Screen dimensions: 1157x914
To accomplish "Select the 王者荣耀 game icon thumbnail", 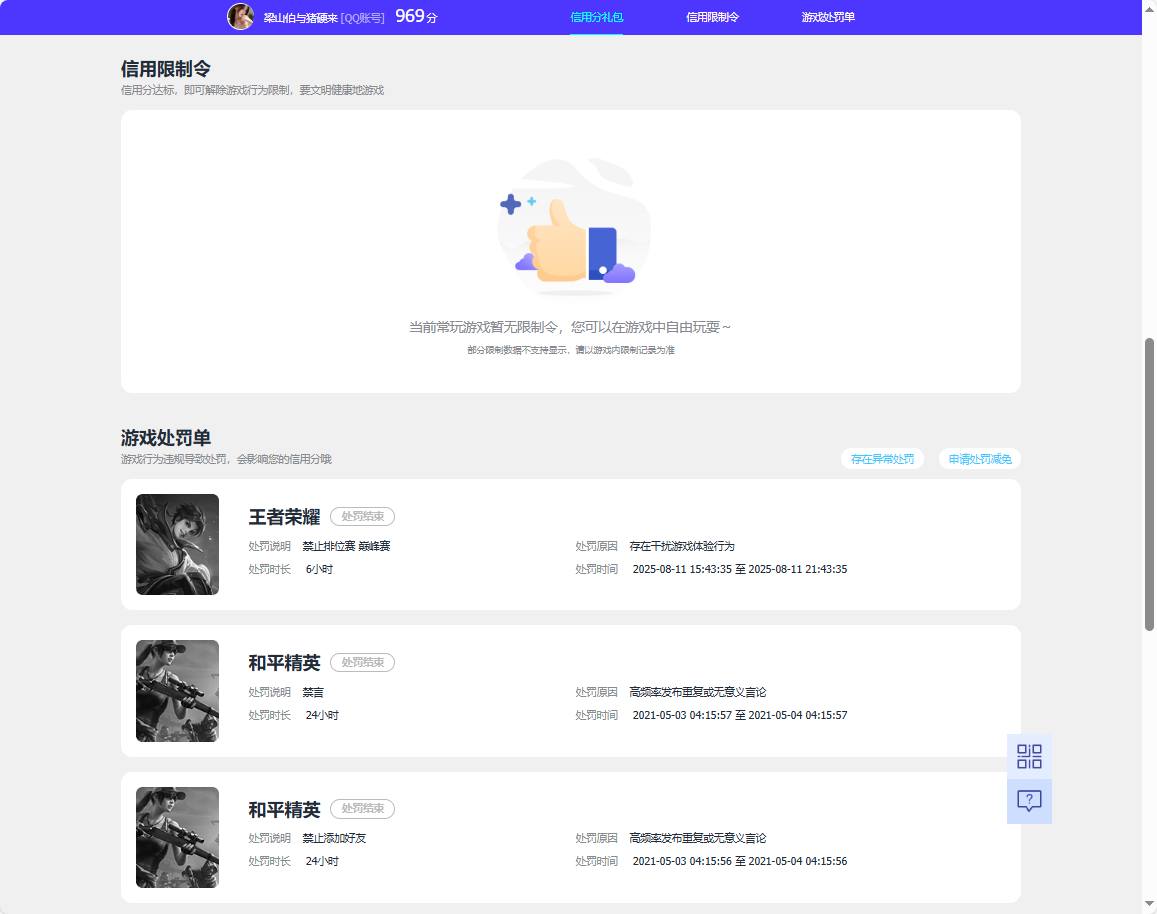I will 177,544.
